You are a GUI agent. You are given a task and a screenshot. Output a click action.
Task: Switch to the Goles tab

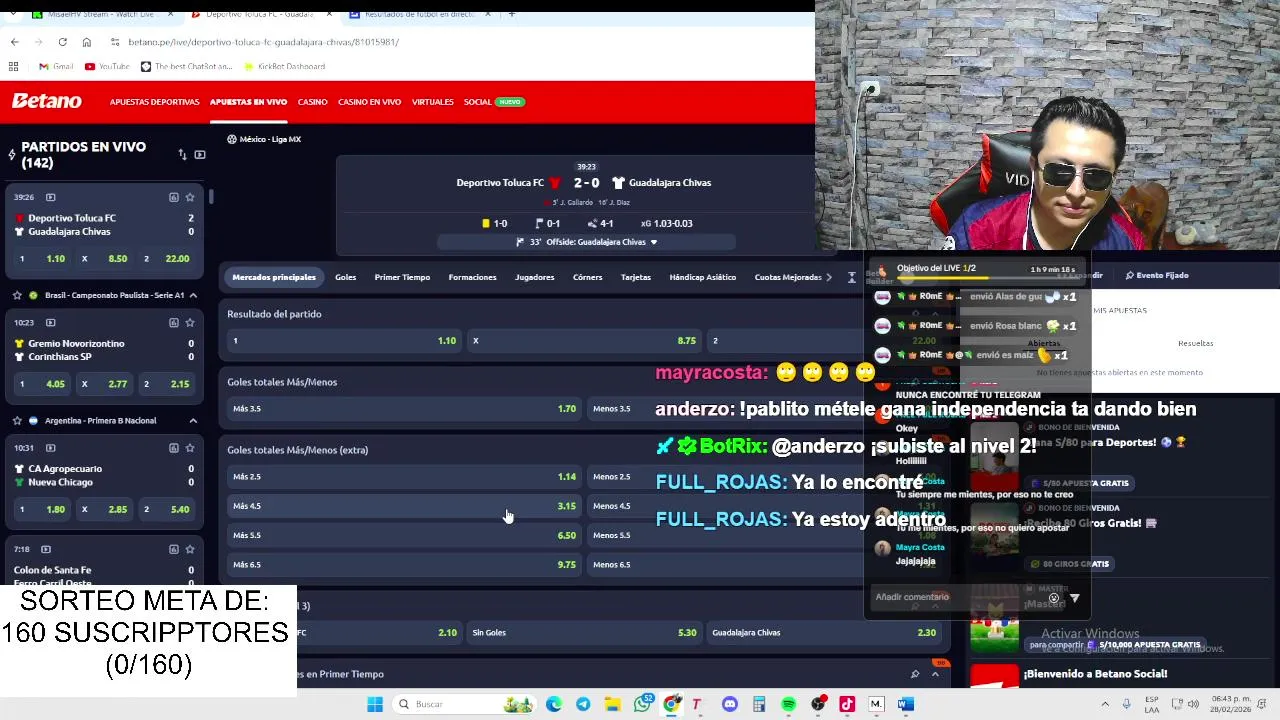pos(345,277)
